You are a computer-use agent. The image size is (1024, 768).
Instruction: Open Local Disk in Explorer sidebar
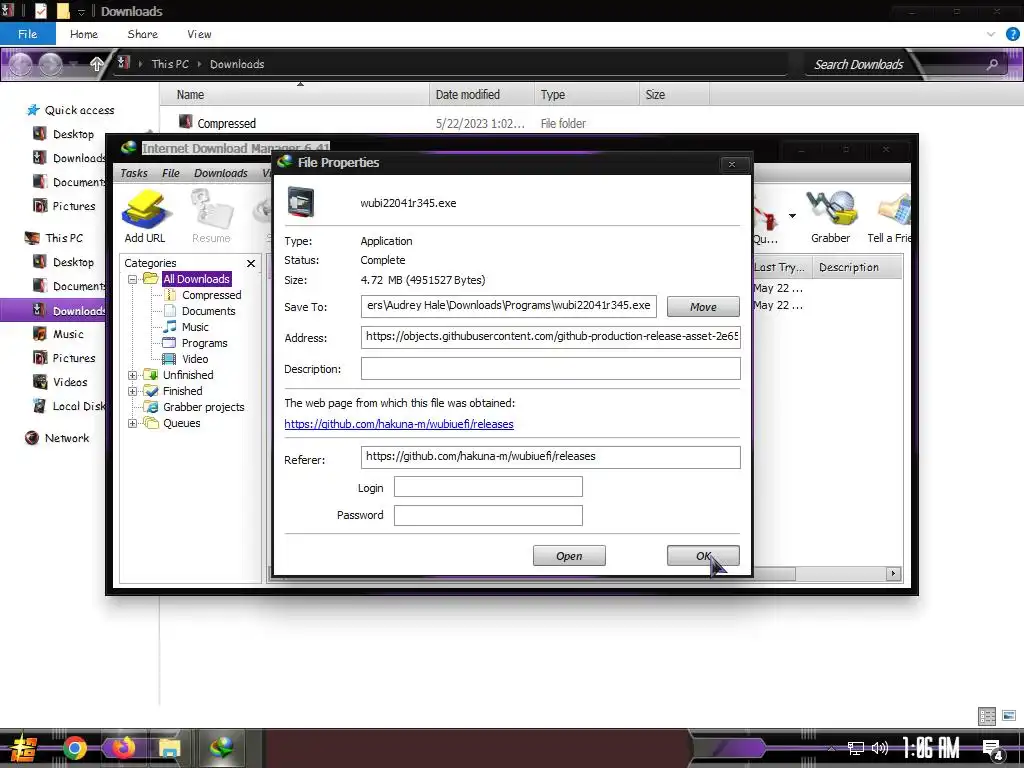(77, 406)
